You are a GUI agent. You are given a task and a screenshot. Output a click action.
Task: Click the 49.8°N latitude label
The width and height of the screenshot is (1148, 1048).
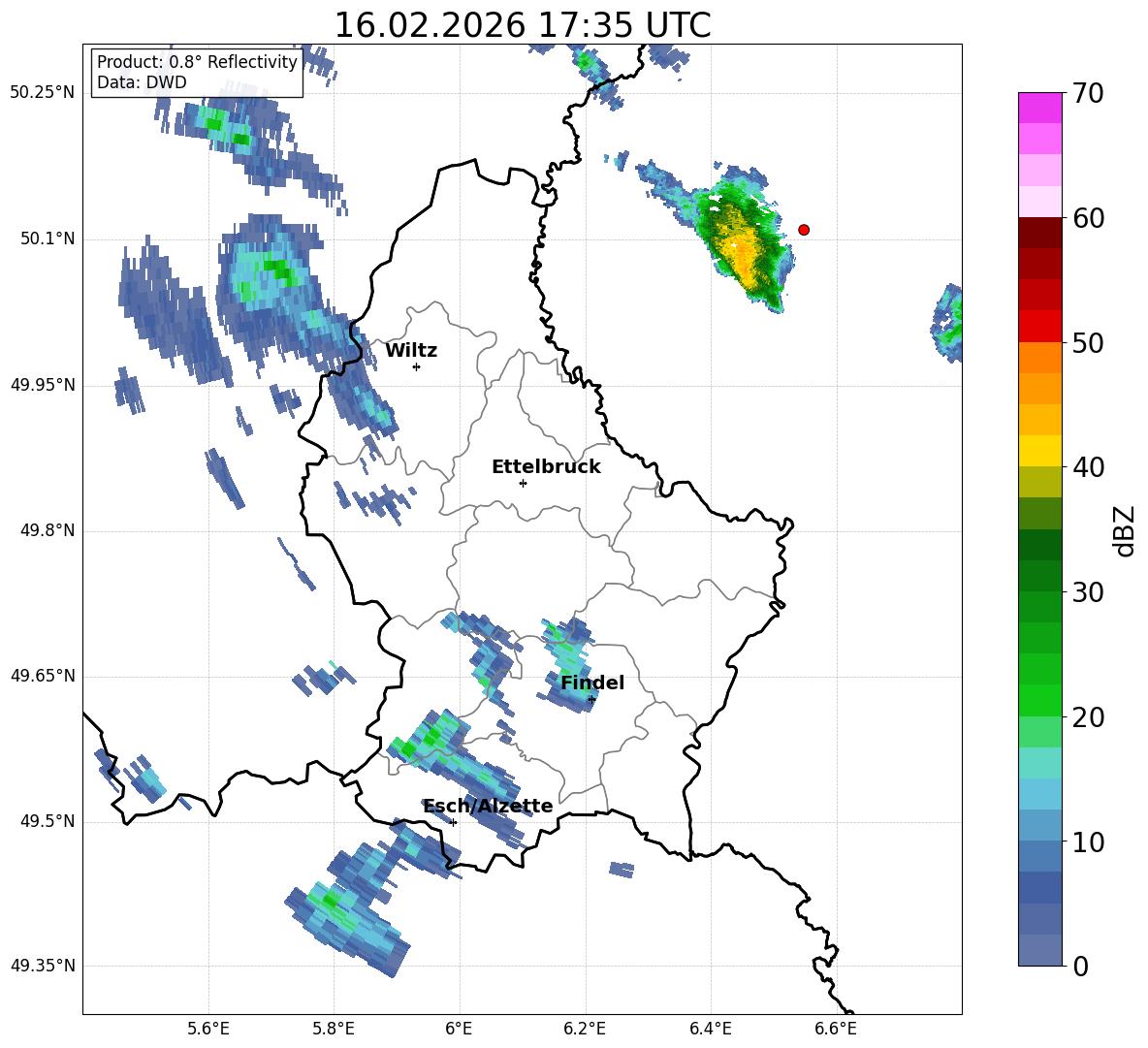(x=48, y=530)
